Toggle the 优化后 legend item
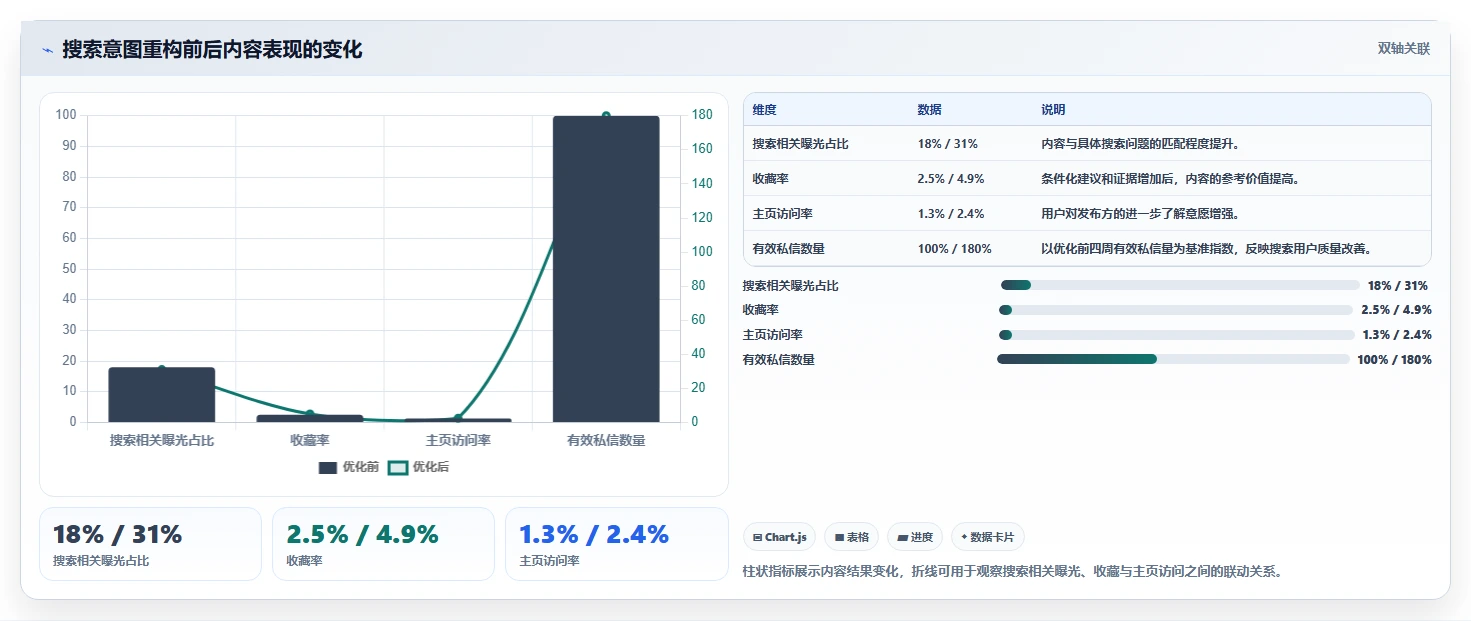The image size is (1471, 621). click(419, 467)
